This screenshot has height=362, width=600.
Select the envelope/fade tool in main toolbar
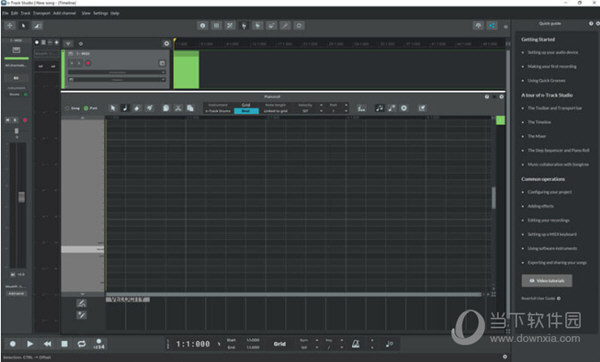[x=37, y=26]
